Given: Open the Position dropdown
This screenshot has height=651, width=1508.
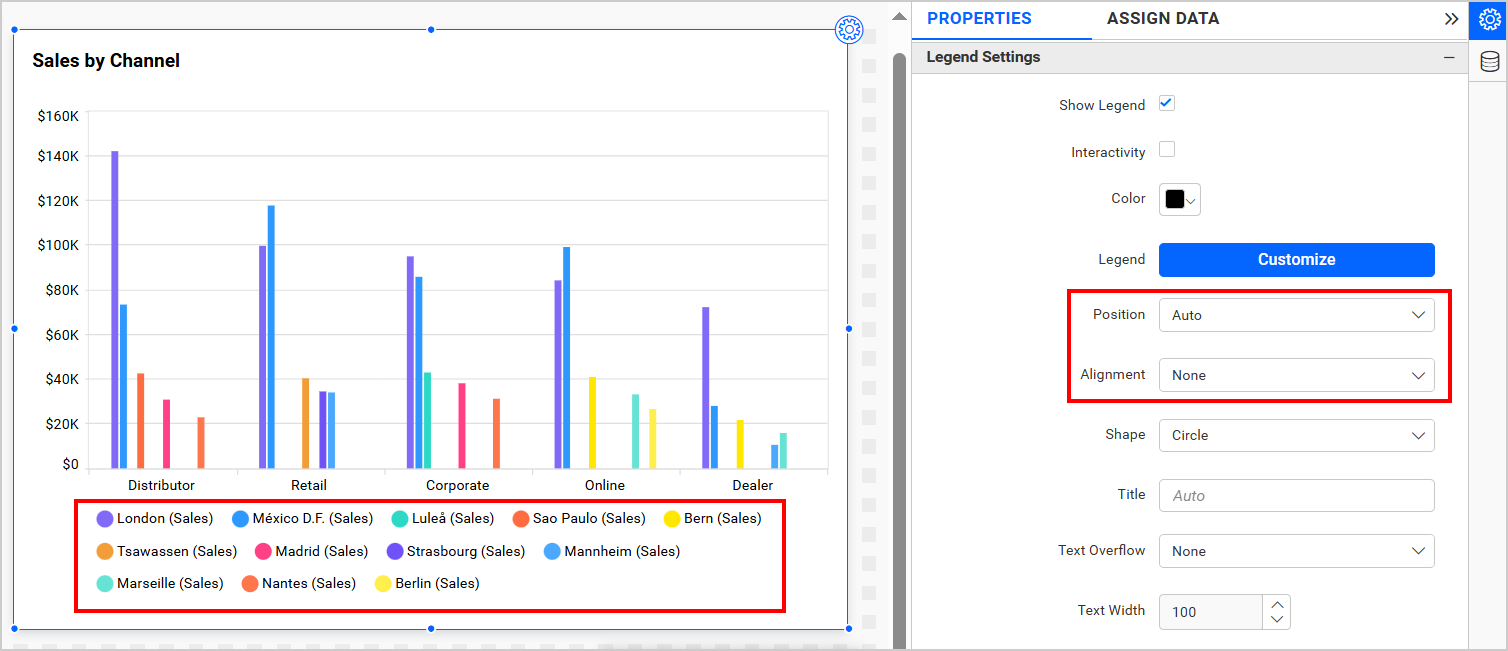Looking at the screenshot, I should tap(1296, 315).
